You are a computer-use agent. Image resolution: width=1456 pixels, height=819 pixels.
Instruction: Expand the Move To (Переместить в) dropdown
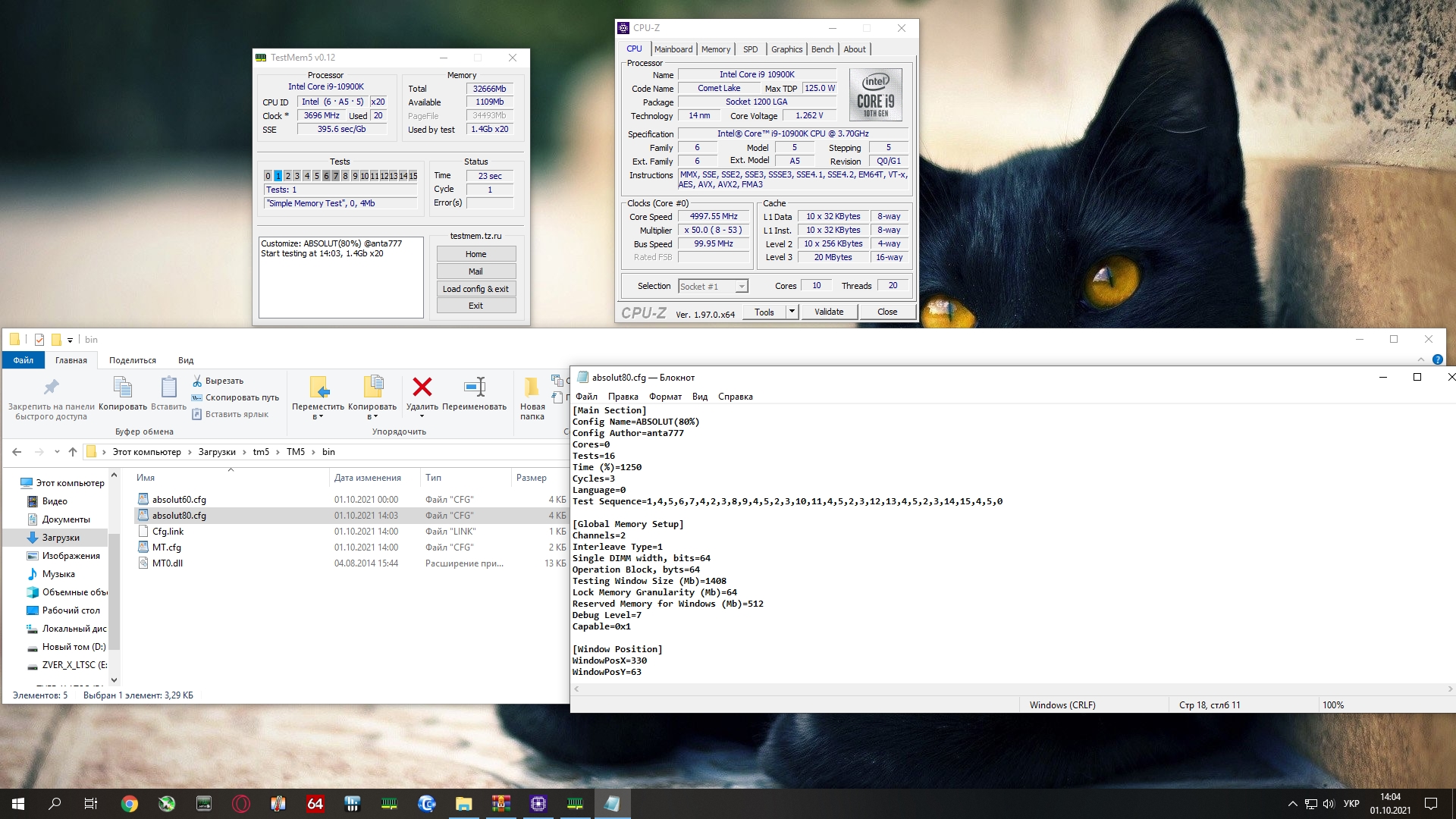318,416
